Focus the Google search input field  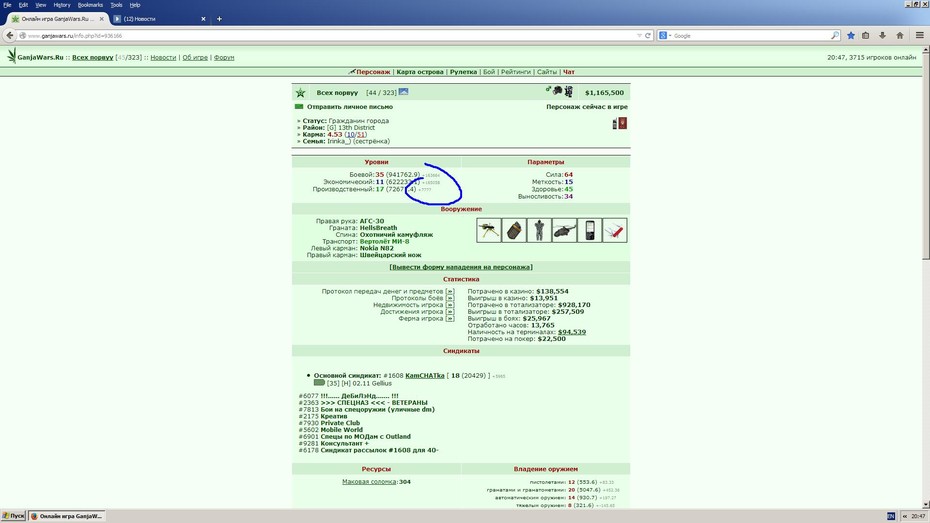[750, 36]
